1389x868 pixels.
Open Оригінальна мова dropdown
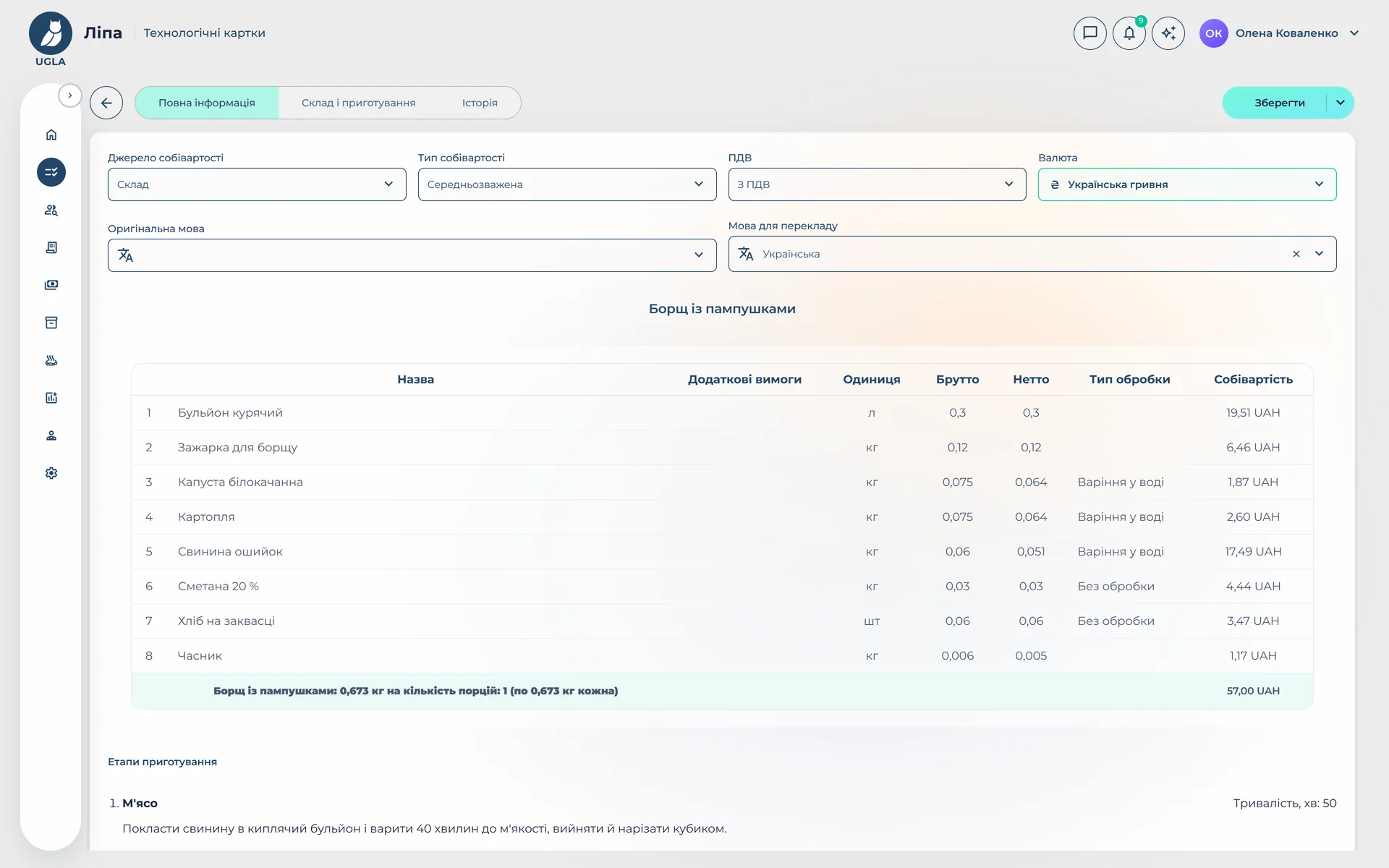(x=412, y=255)
